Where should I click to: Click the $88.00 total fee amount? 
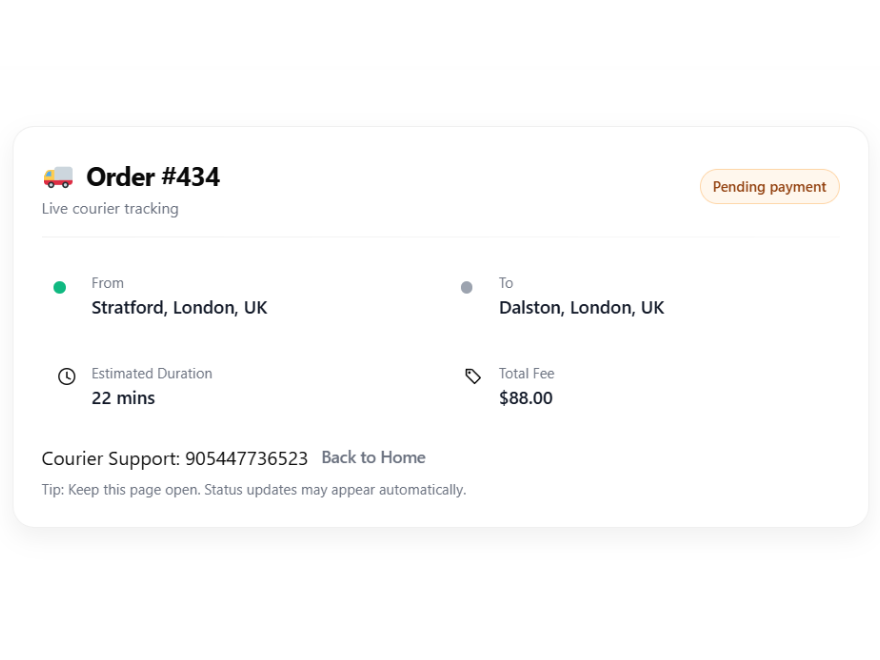[526, 398]
